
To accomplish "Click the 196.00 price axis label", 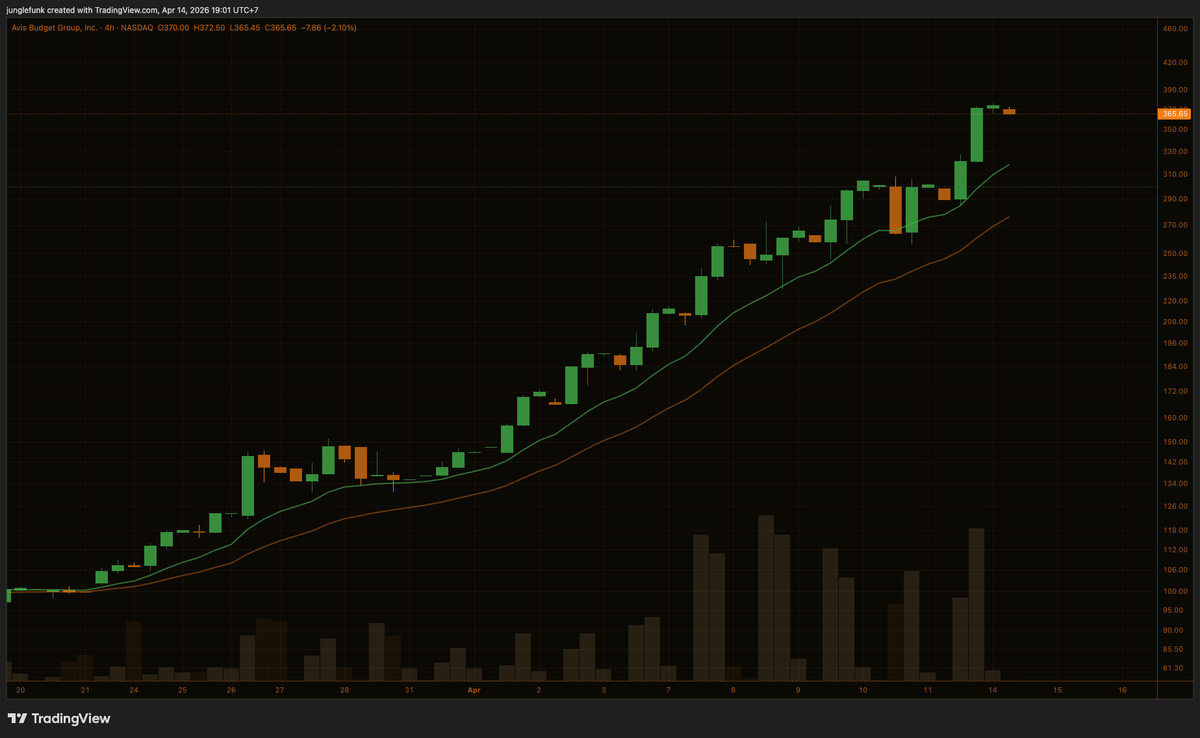I will [1175, 343].
